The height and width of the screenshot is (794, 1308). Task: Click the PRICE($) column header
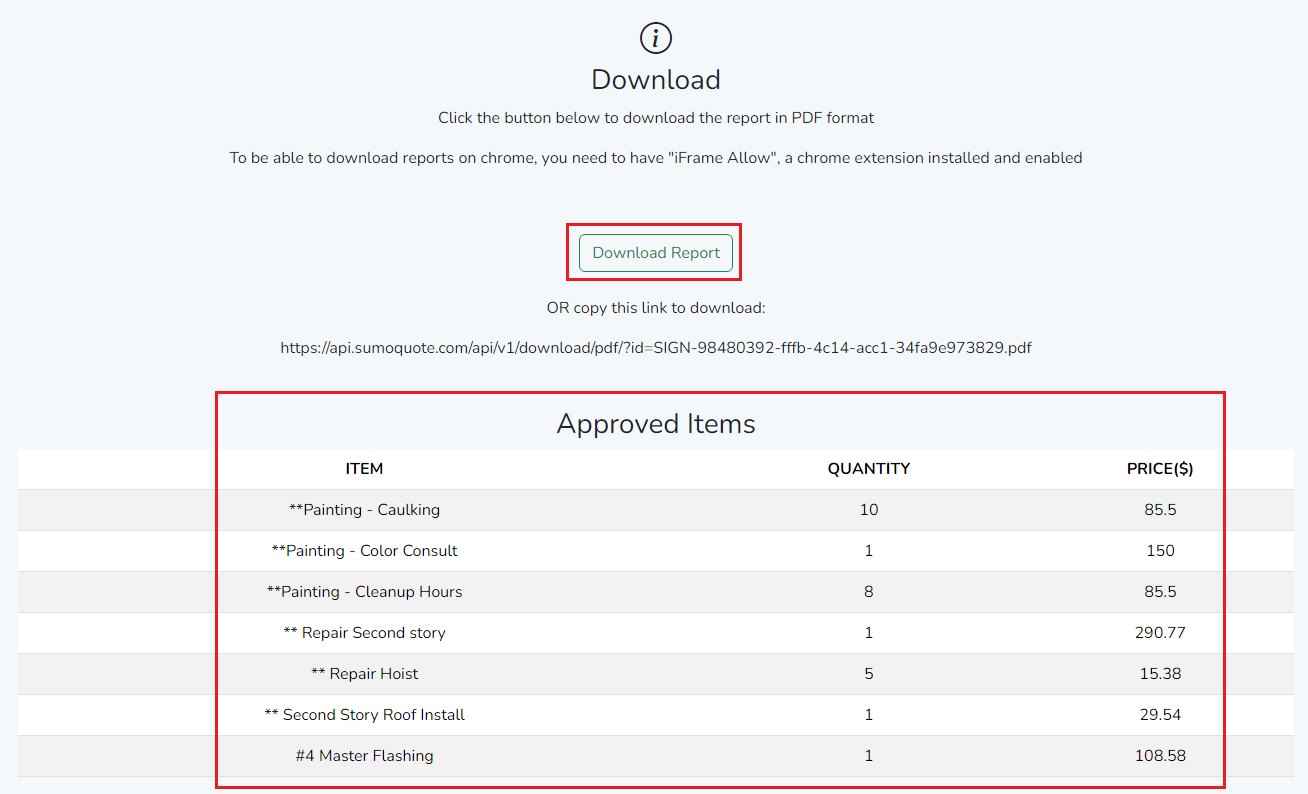tap(1160, 468)
